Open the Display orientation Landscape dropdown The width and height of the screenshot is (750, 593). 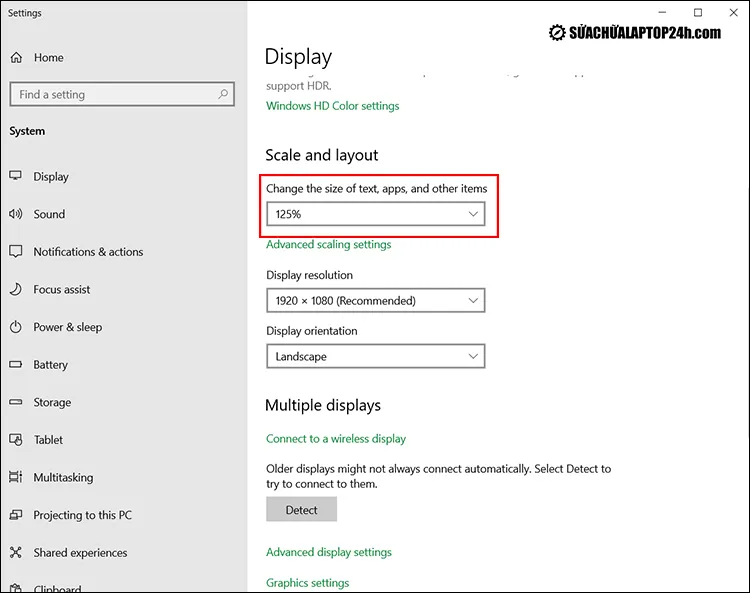pyautogui.click(x=375, y=356)
